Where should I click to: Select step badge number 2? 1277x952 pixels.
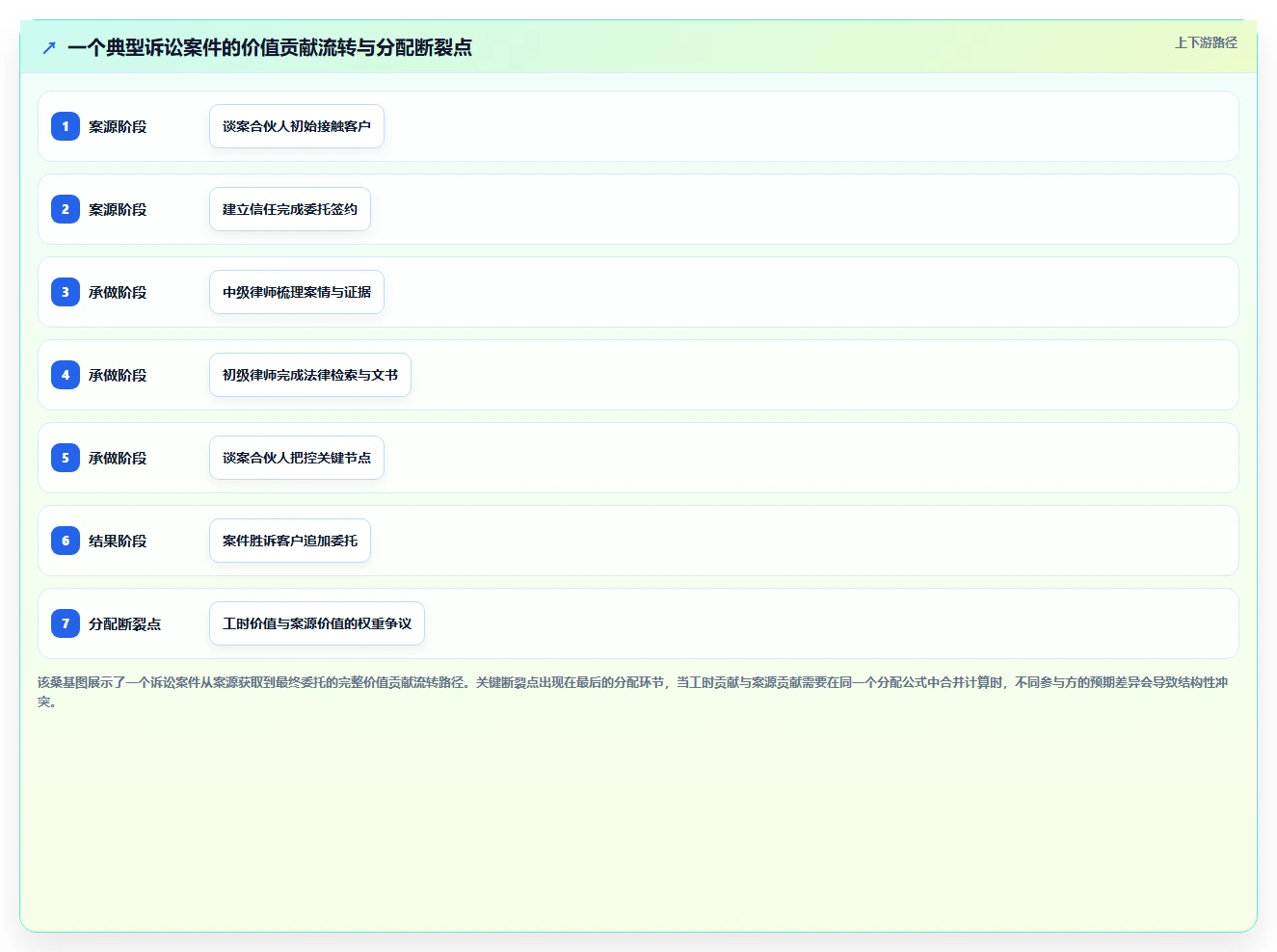coord(66,209)
